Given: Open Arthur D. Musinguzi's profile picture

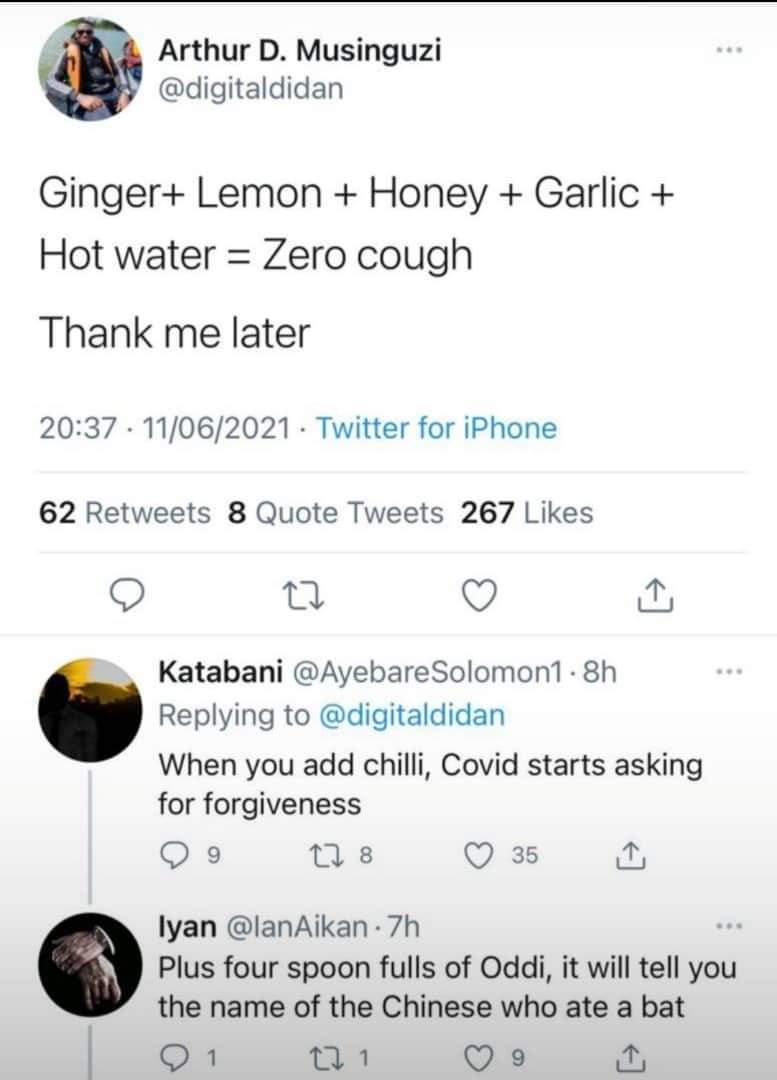Looking at the screenshot, I should [90, 69].
